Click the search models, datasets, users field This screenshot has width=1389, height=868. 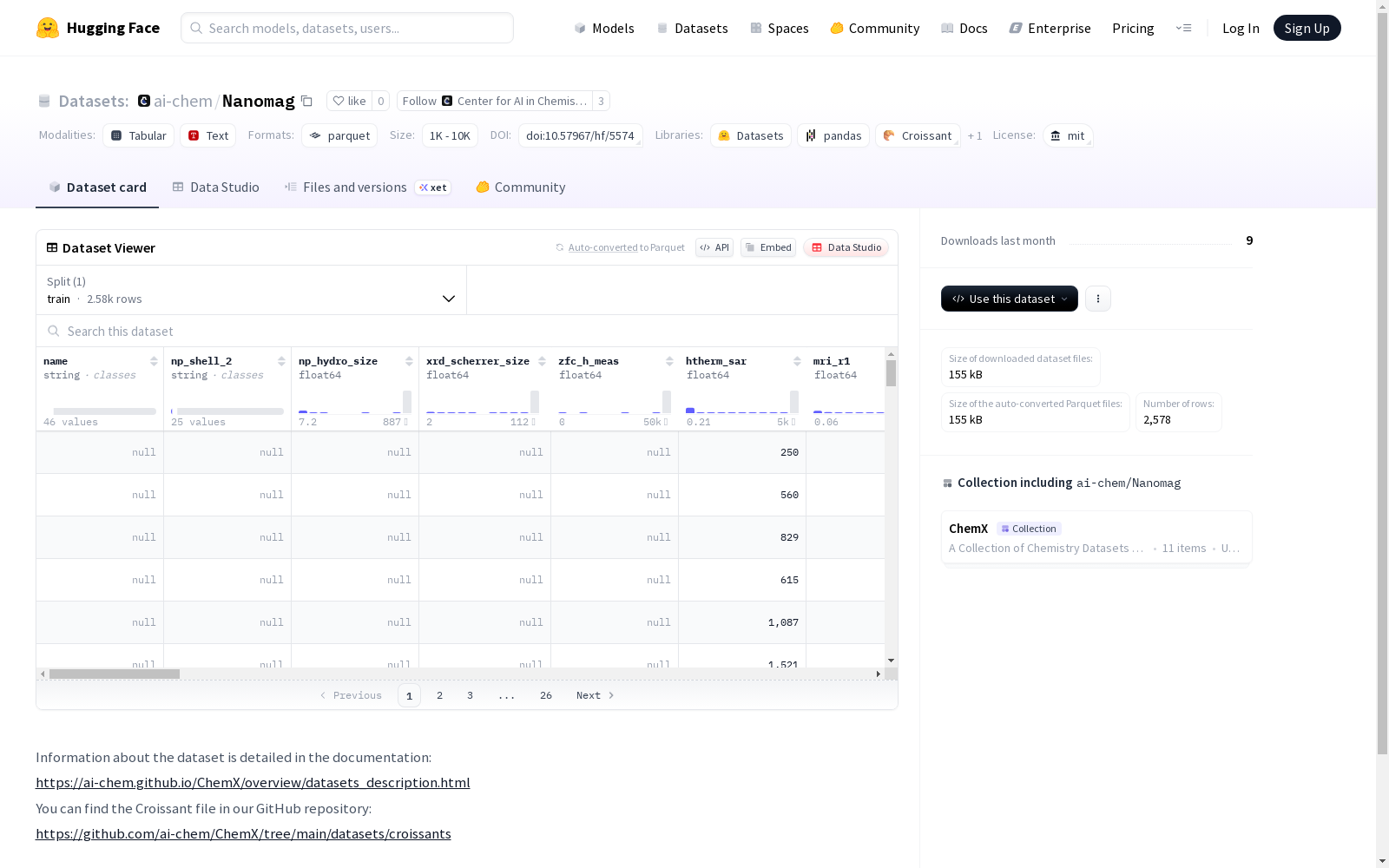click(347, 28)
